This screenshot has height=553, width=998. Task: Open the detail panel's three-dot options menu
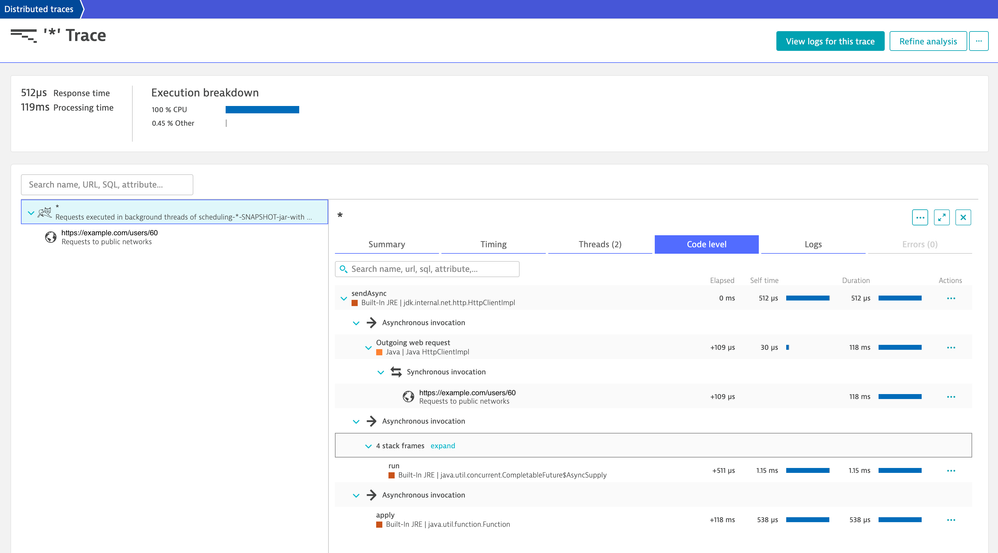pyautogui.click(x=920, y=217)
